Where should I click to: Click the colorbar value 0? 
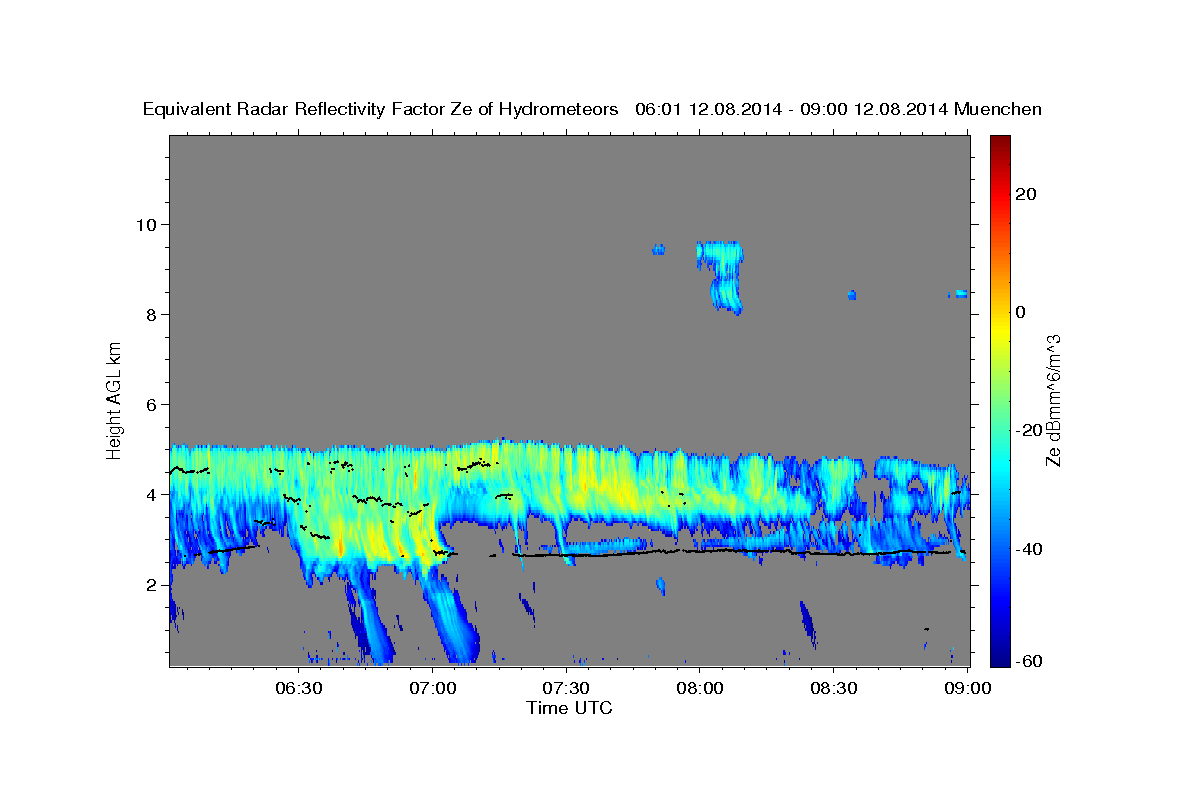[x=1022, y=312]
